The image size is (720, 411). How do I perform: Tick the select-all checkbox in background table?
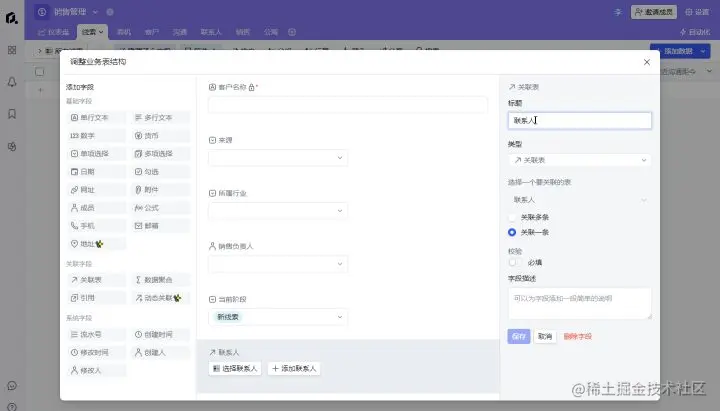coord(40,72)
